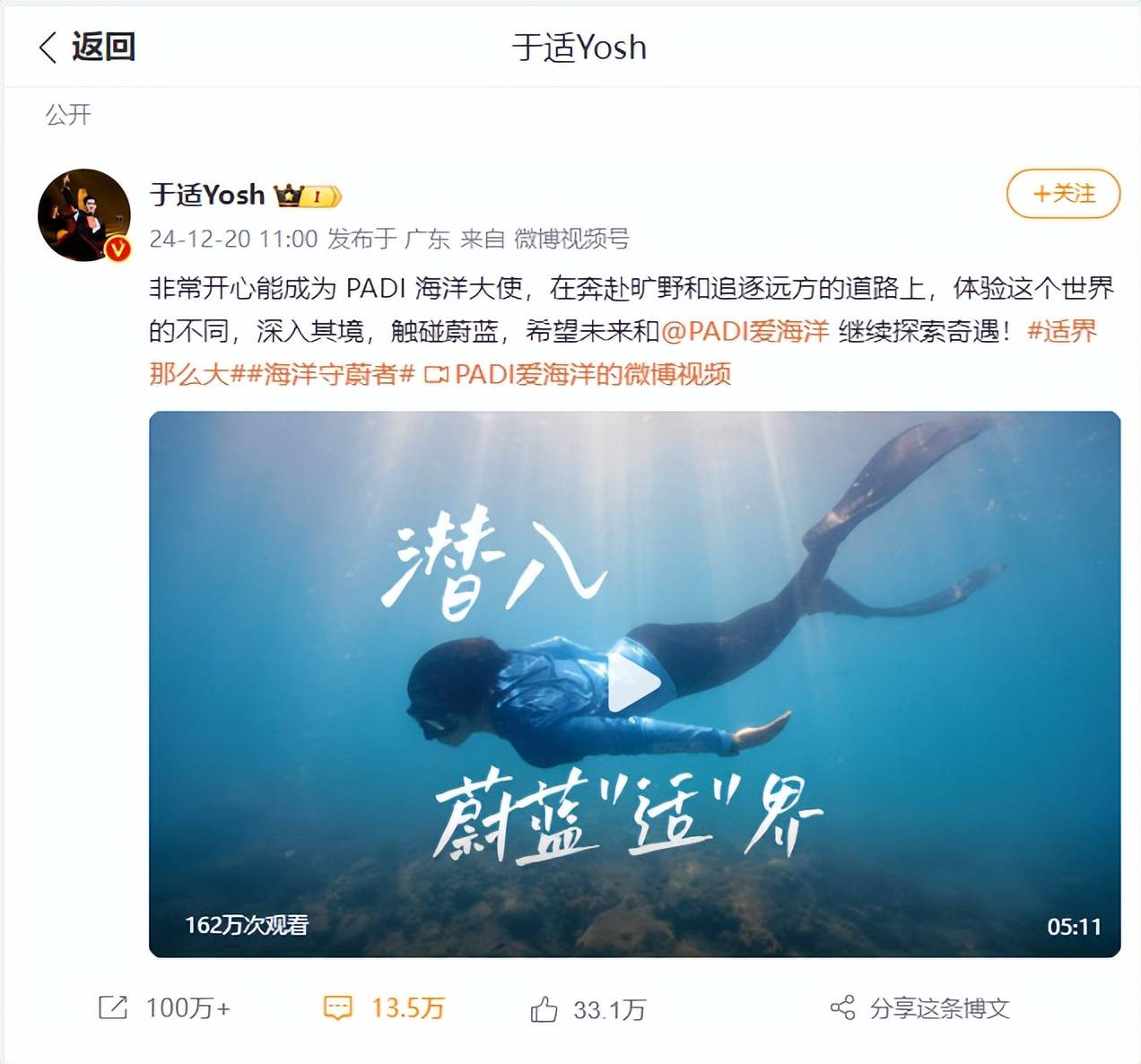
Task: Click the 公开 visibility label
Action: (68, 115)
